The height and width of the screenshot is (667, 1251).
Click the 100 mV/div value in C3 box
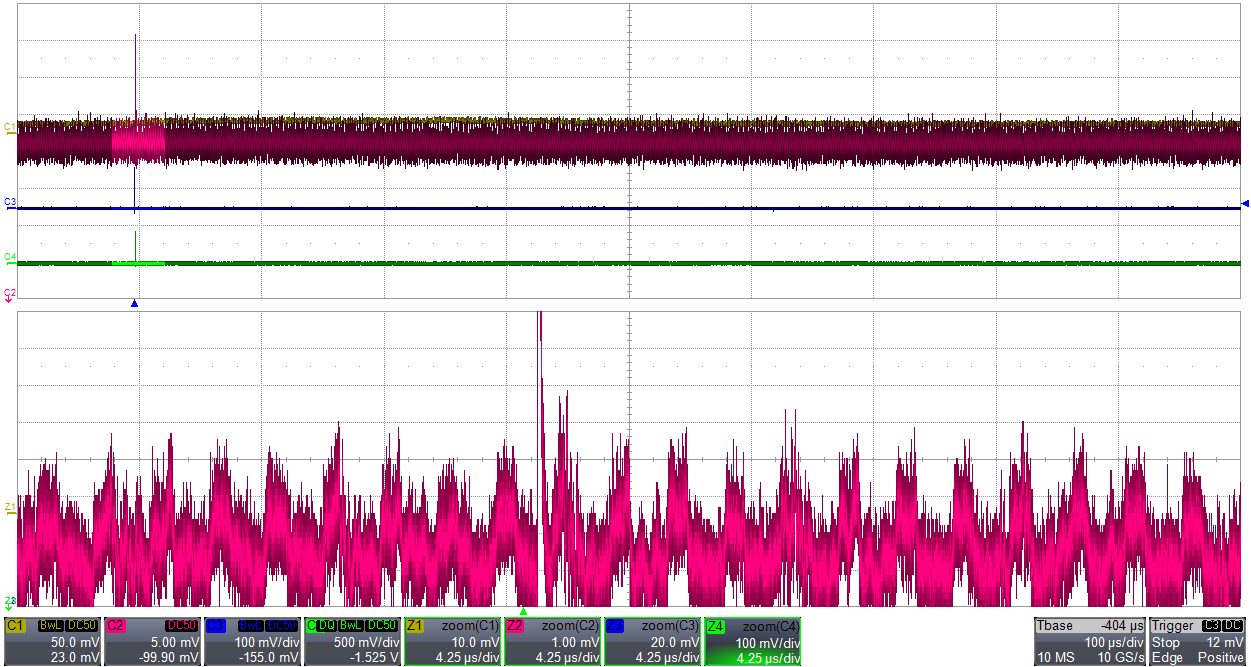click(266, 642)
